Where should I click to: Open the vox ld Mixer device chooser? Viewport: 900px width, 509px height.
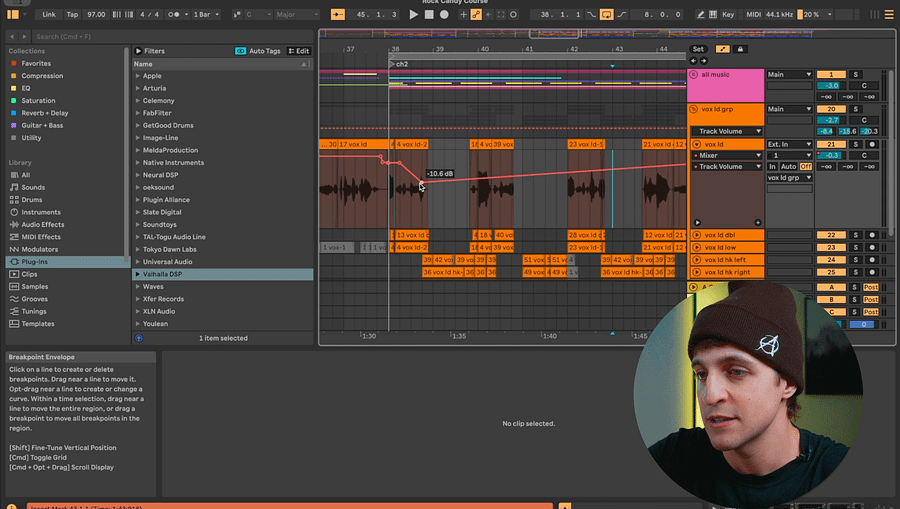tap(727, 156)
